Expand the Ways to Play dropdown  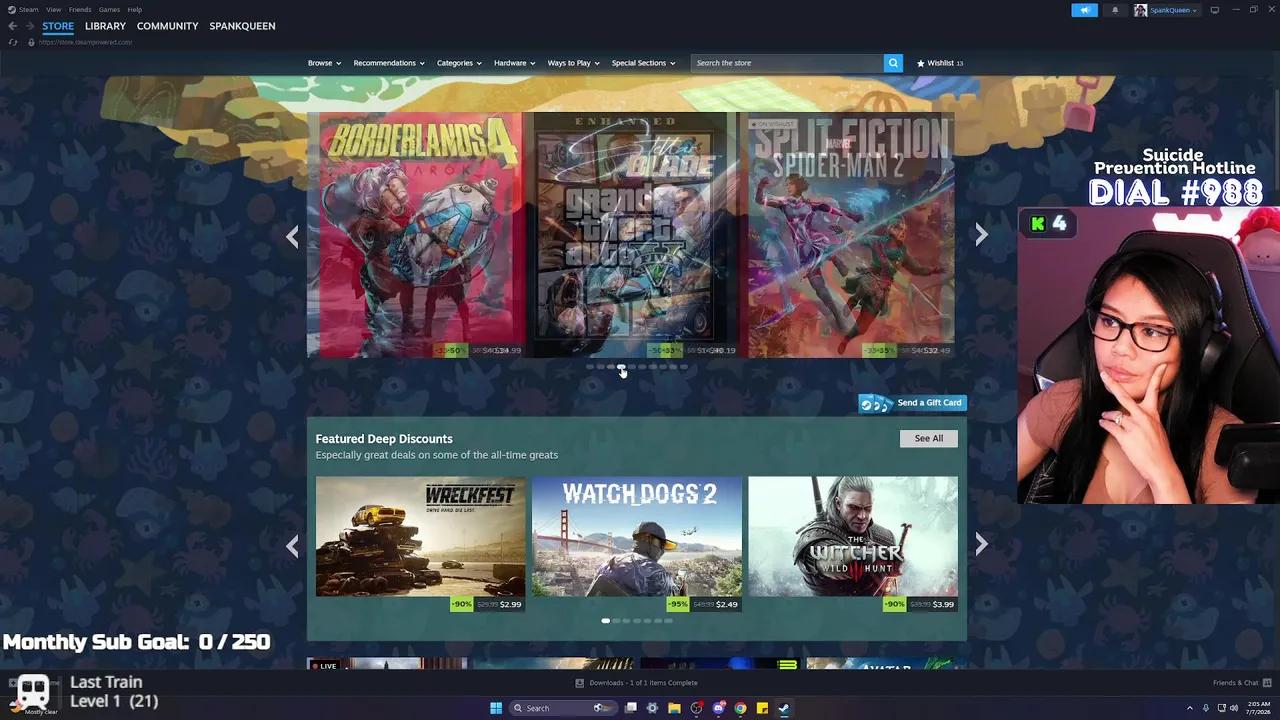(x=574, y=63)
